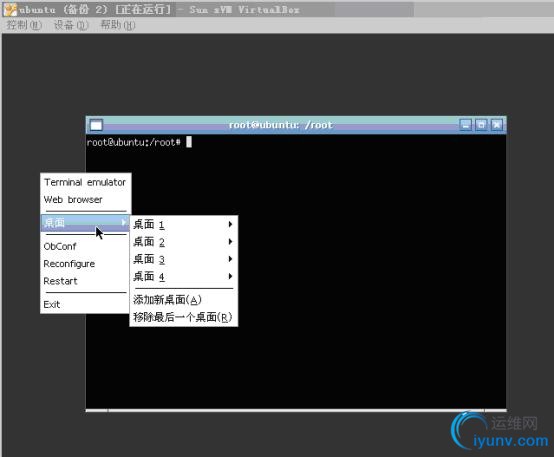554x457 pixels.
Task: Open the 控制 menu in VirtualBox
Action: [24, 25]
